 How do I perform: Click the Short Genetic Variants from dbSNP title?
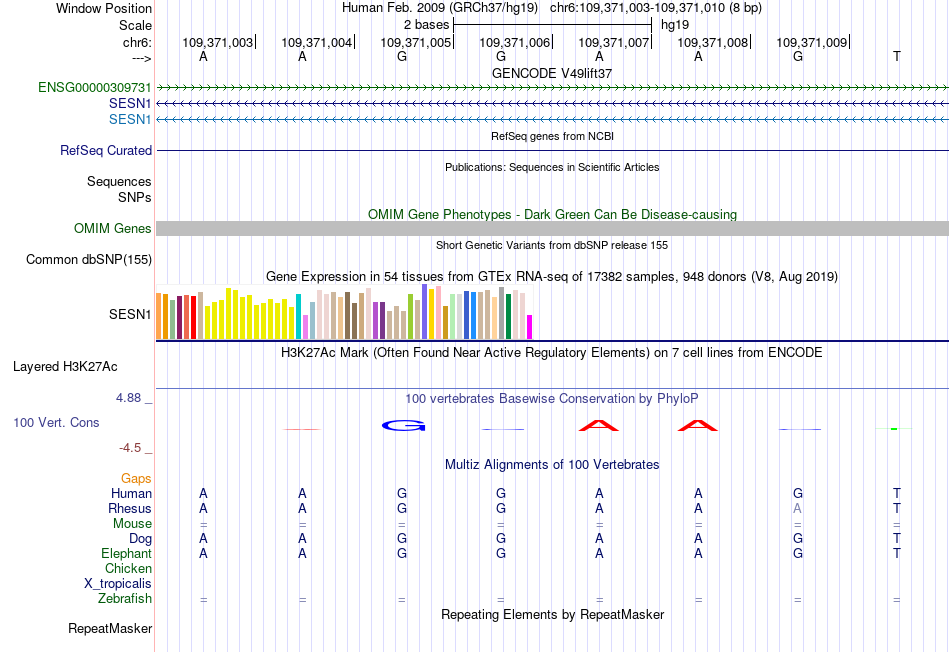click(552, 245)
